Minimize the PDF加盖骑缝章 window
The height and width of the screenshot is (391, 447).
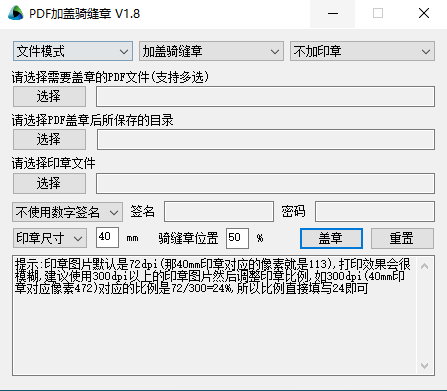(x=333, y=14)
